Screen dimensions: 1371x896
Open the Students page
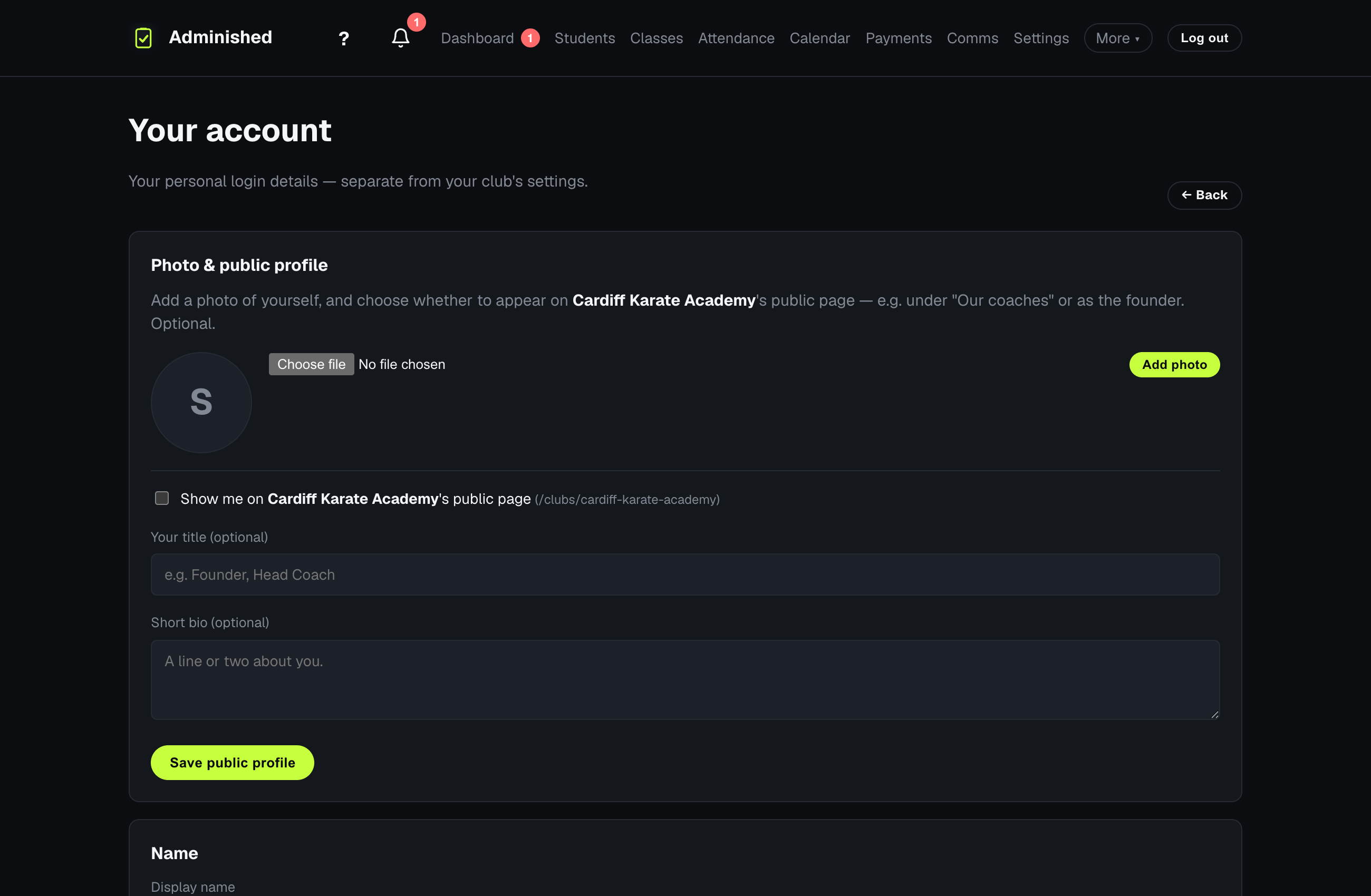point(585,38)
